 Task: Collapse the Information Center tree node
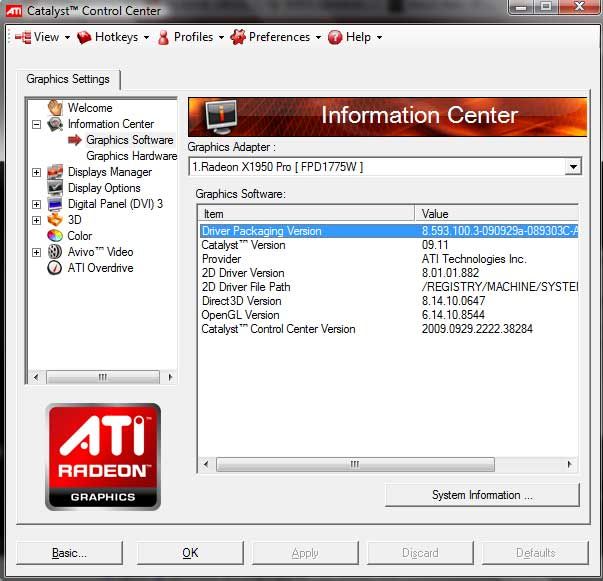pyautogui.click(x=37, y=124)
